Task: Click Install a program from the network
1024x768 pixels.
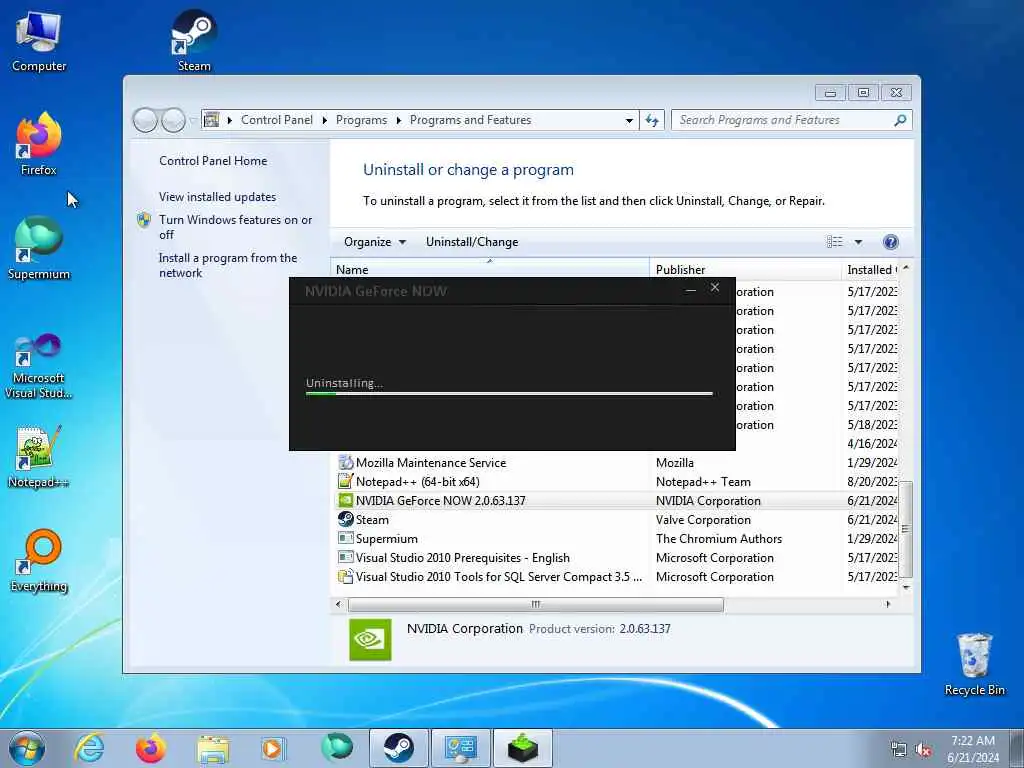Action: point(228,265)
